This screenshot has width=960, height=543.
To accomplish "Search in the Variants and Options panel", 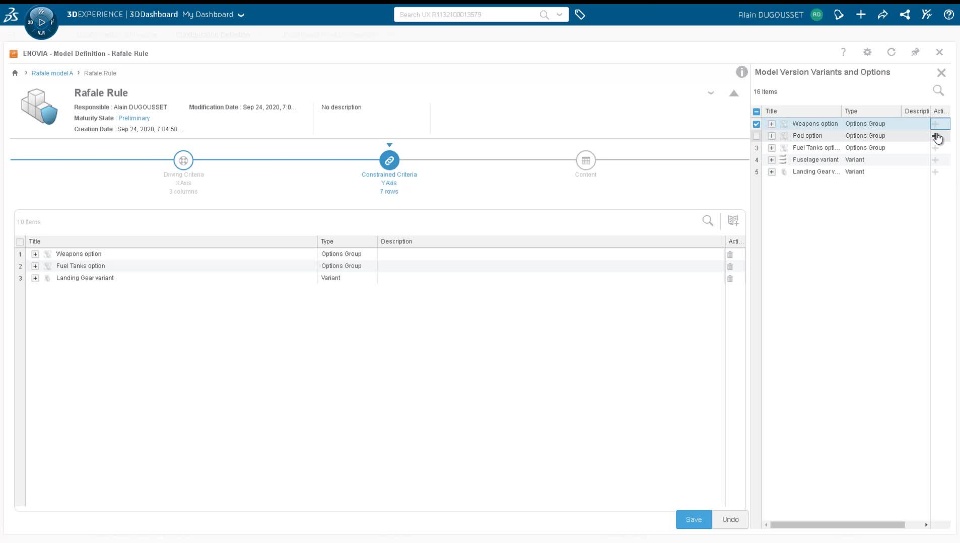I will point(938,91).
